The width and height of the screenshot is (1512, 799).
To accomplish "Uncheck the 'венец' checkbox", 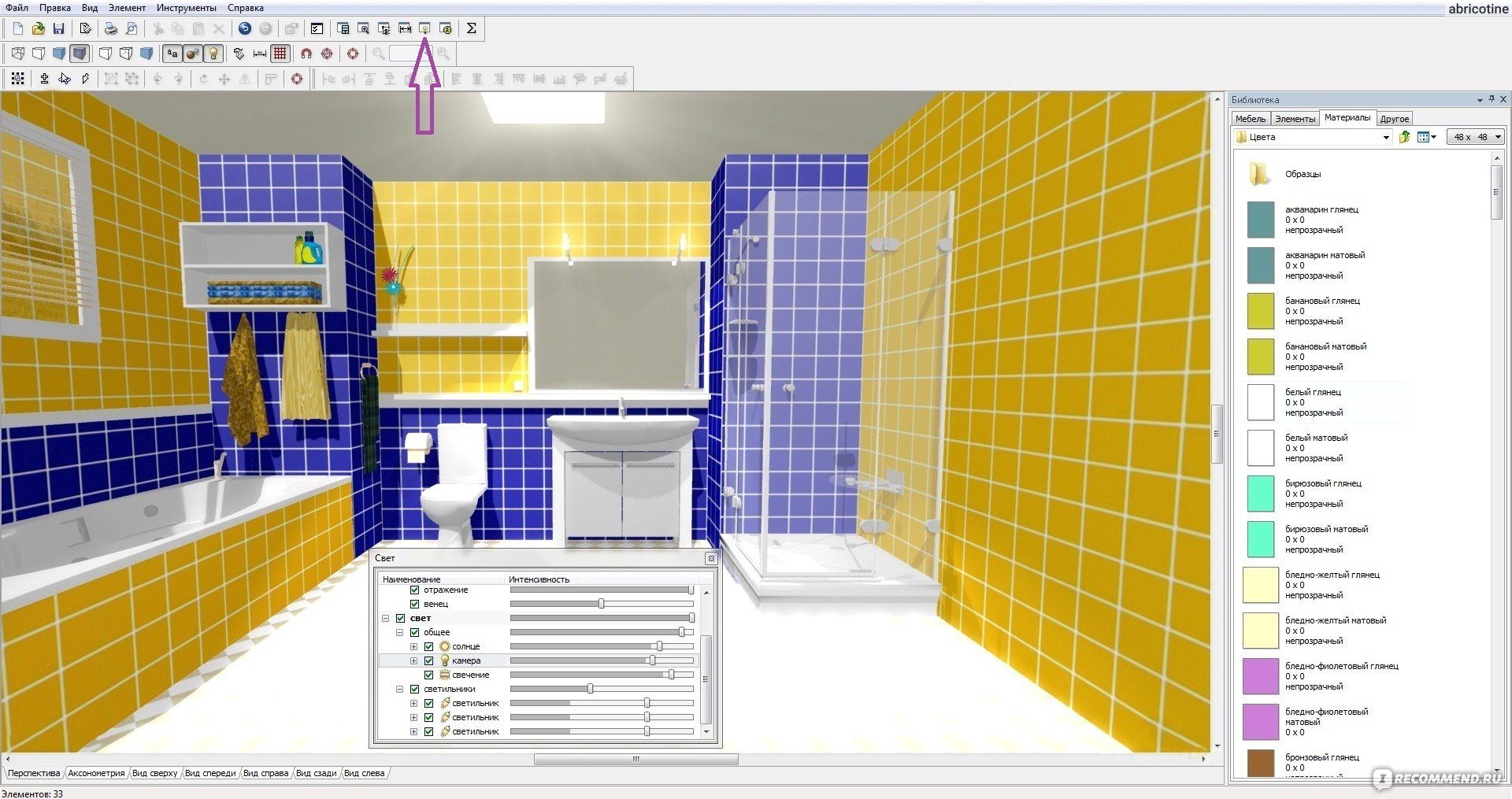I will (415, 604).
